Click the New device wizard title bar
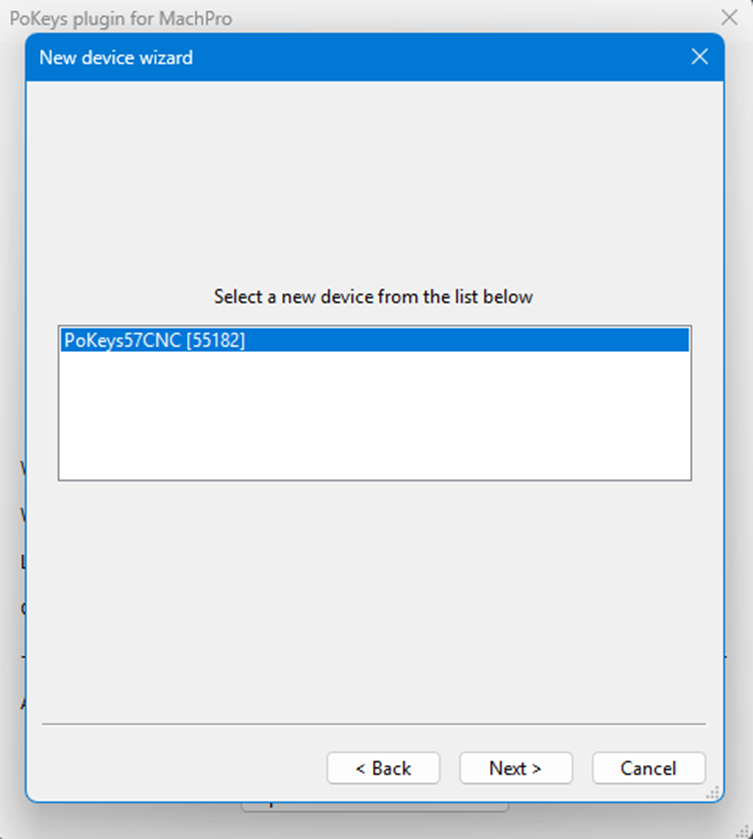This screenshot has width=753, height=839. coord(400,57)
